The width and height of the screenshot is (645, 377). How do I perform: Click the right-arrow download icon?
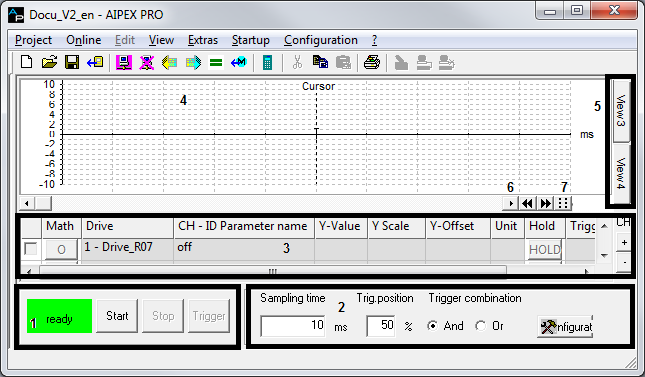pyautogui.click(x=193, y=63)
